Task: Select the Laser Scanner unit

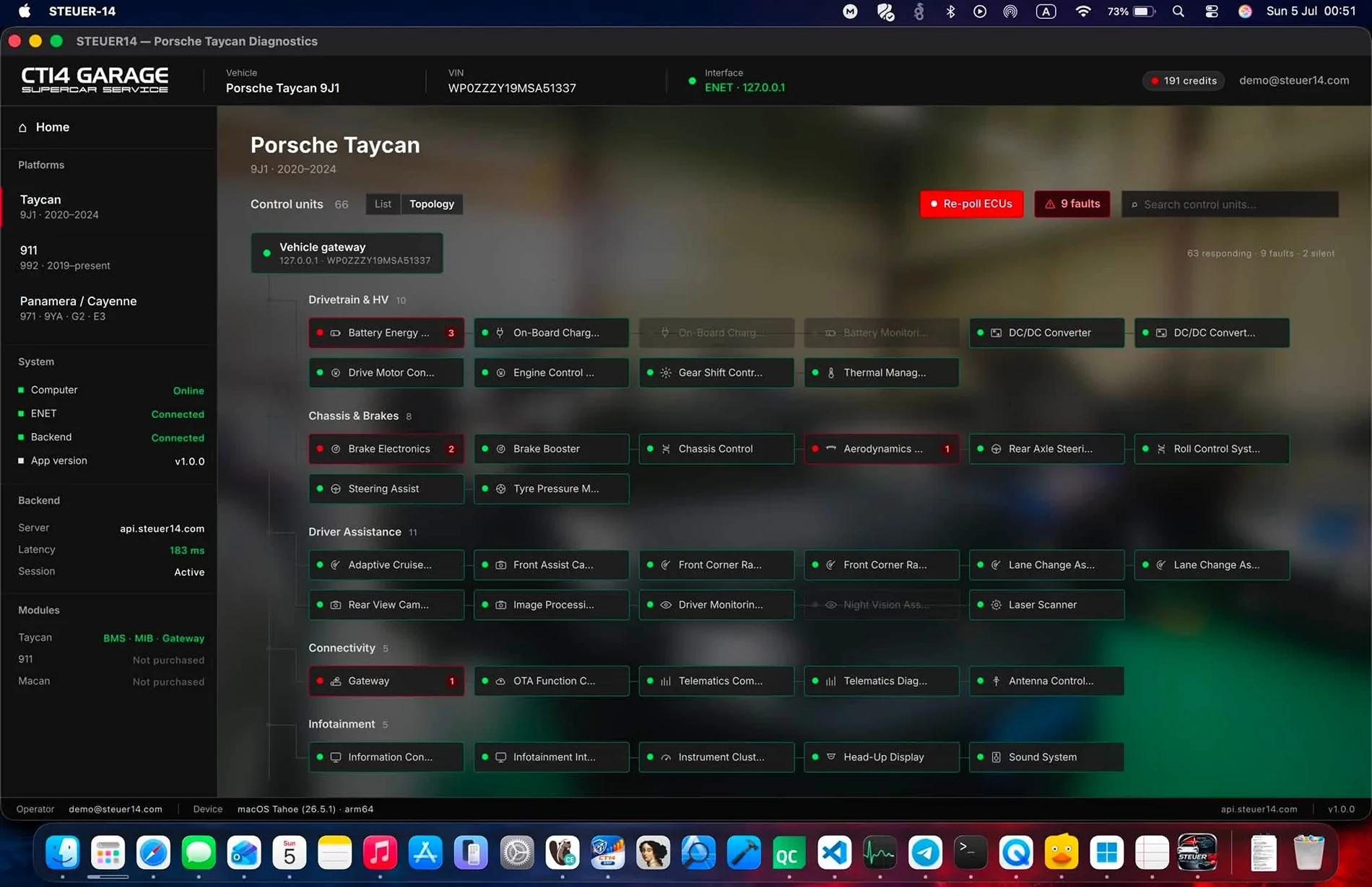Action: click(x=1046, y=605)
